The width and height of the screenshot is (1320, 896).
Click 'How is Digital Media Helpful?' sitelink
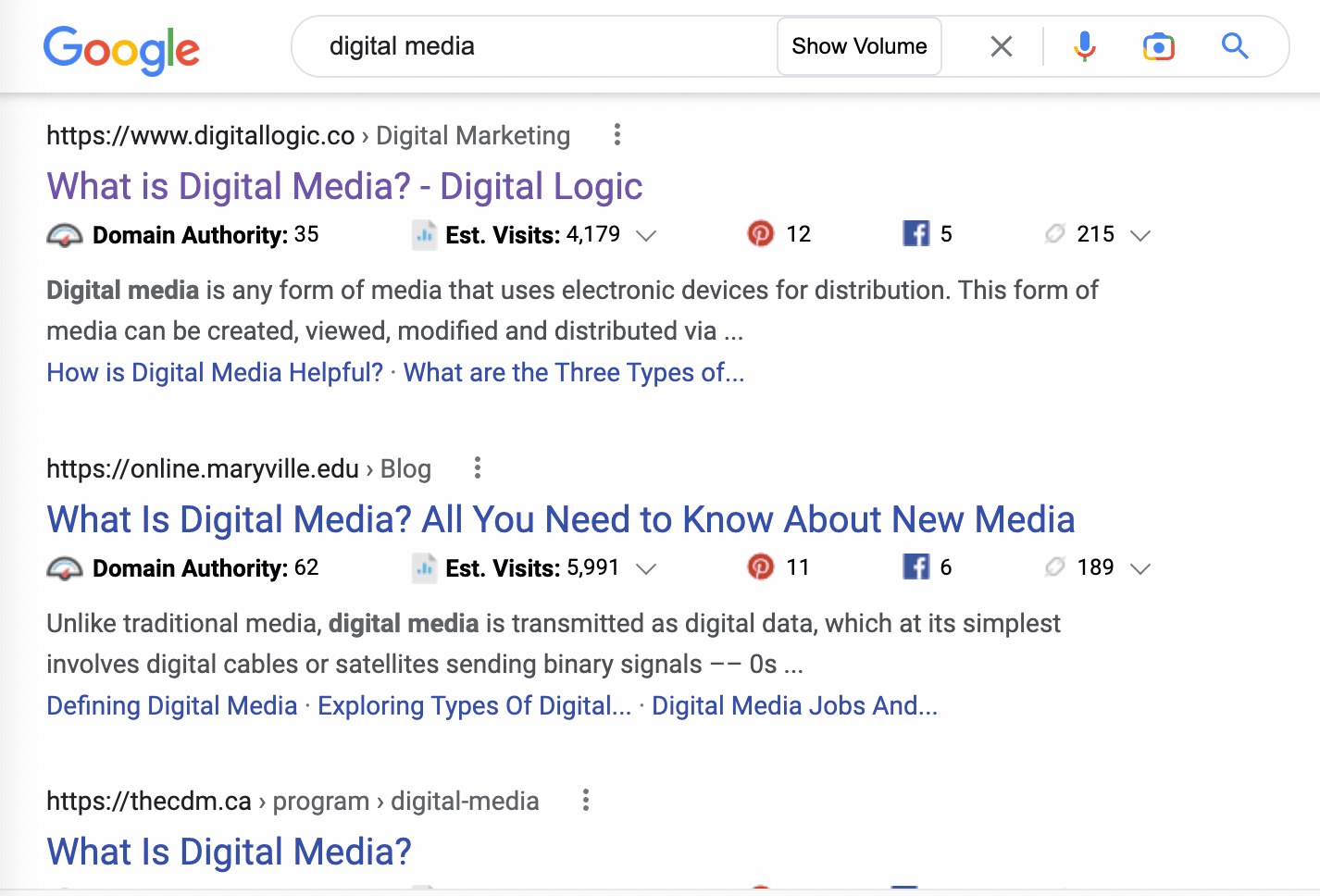pyautogui.click(x=214, y=372)
